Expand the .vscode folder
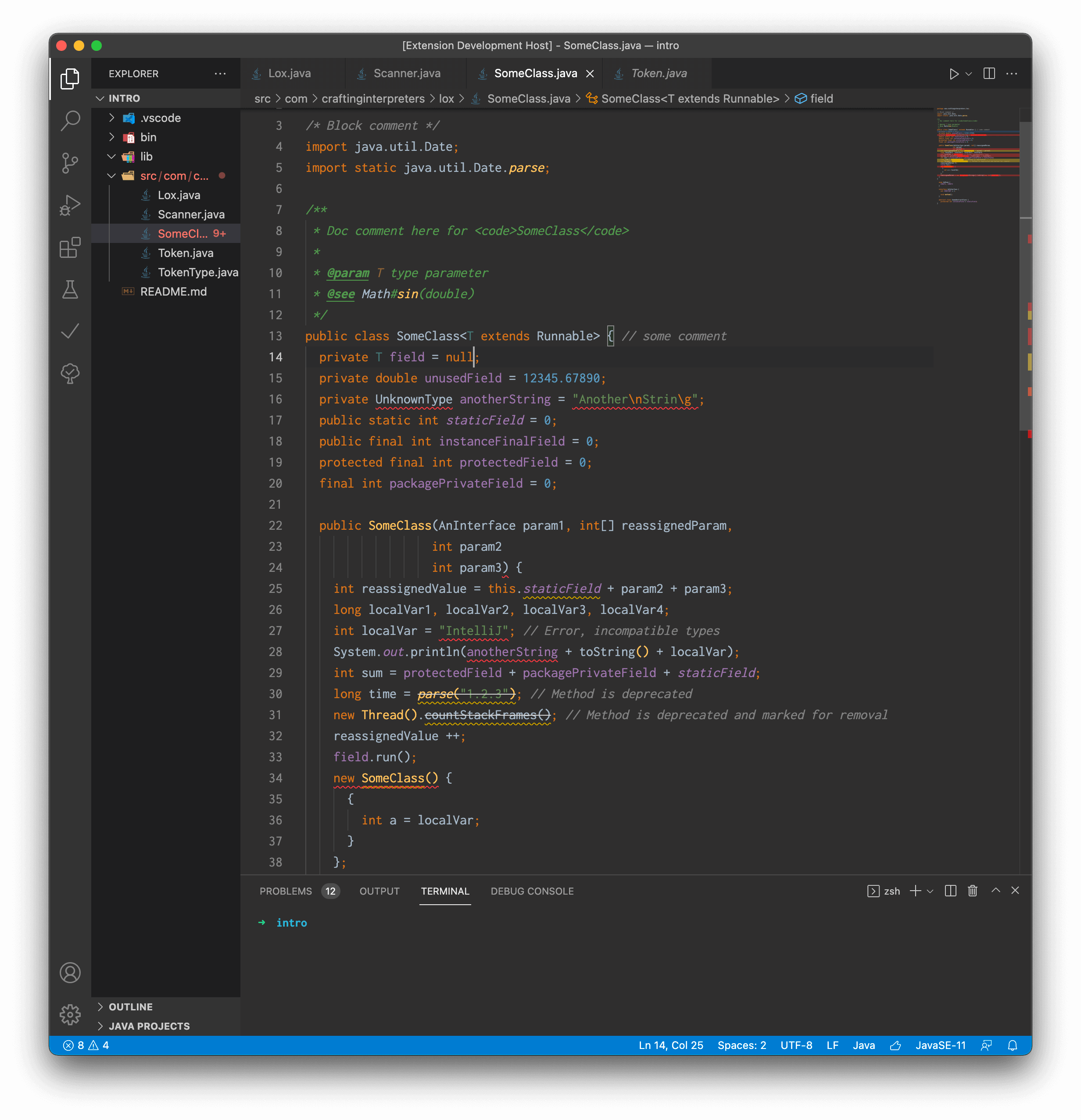This screenshot has height=1120, width=1081. (x=166, y=118)
